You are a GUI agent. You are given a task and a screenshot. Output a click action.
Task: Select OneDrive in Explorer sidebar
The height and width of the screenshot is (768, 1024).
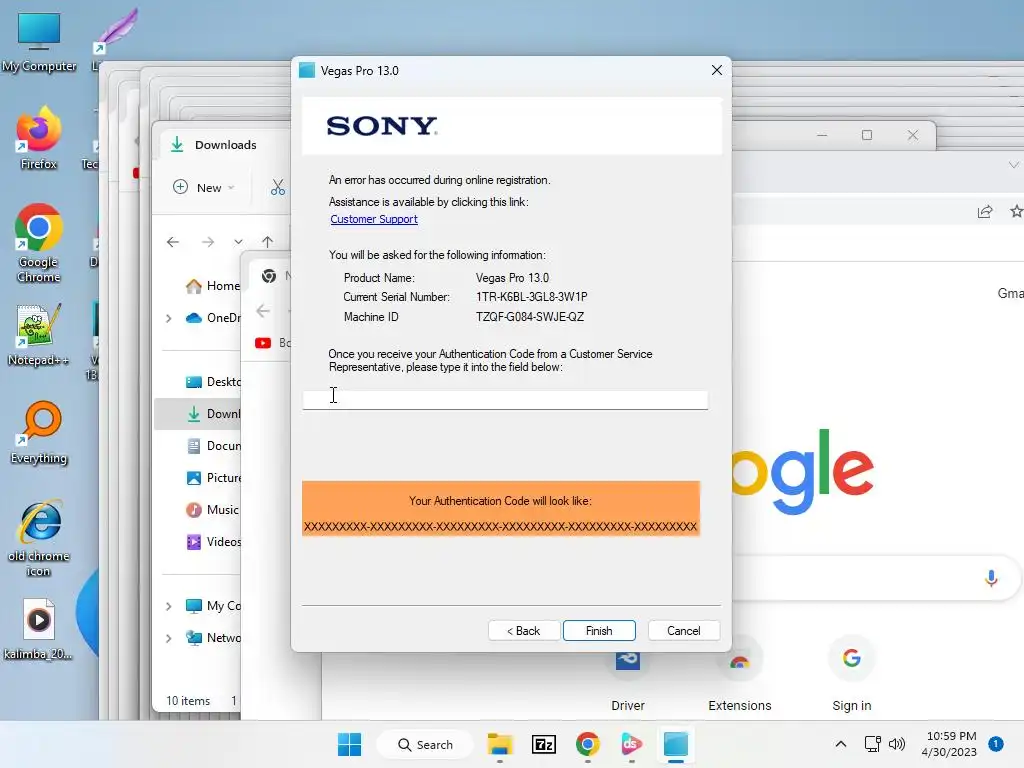click(x=213, y=318)
